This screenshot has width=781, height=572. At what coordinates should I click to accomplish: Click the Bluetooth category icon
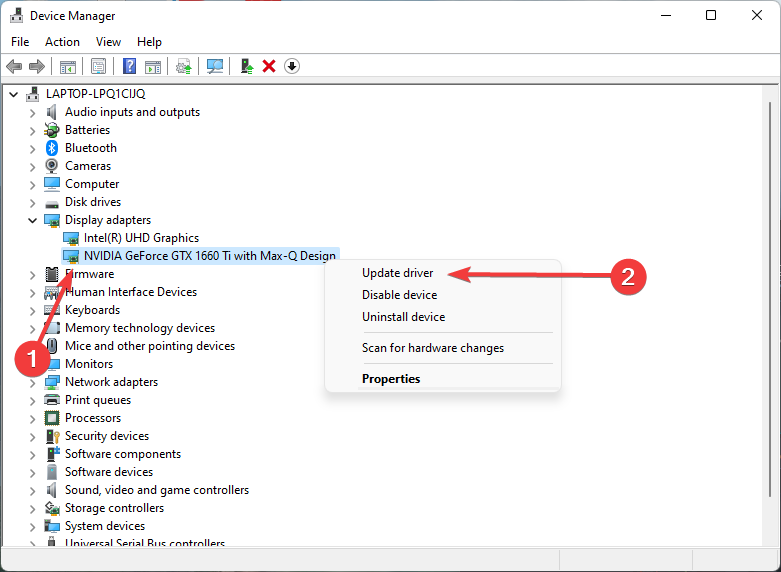click(52, 148)
